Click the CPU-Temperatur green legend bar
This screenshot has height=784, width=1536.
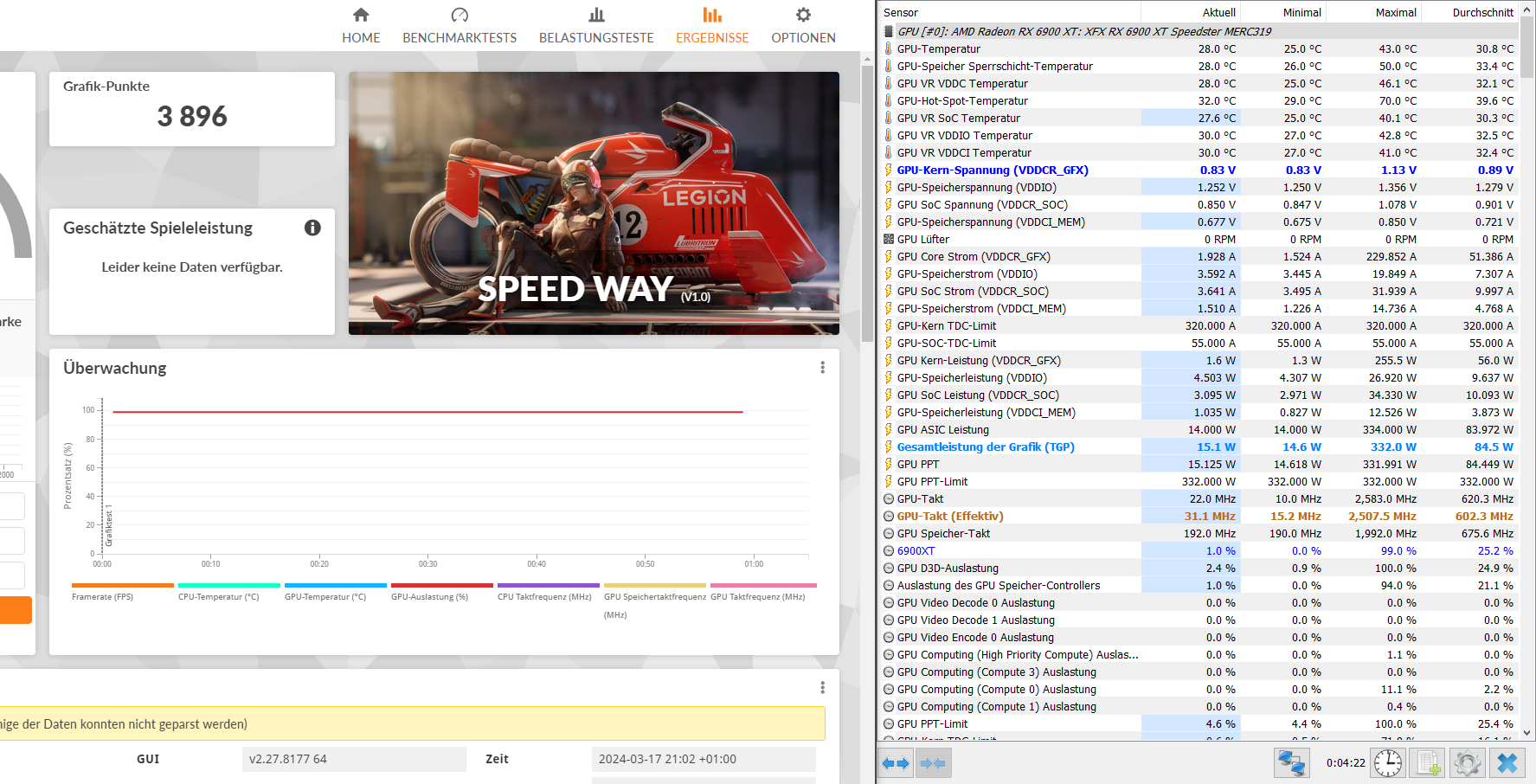click(229, 586)
